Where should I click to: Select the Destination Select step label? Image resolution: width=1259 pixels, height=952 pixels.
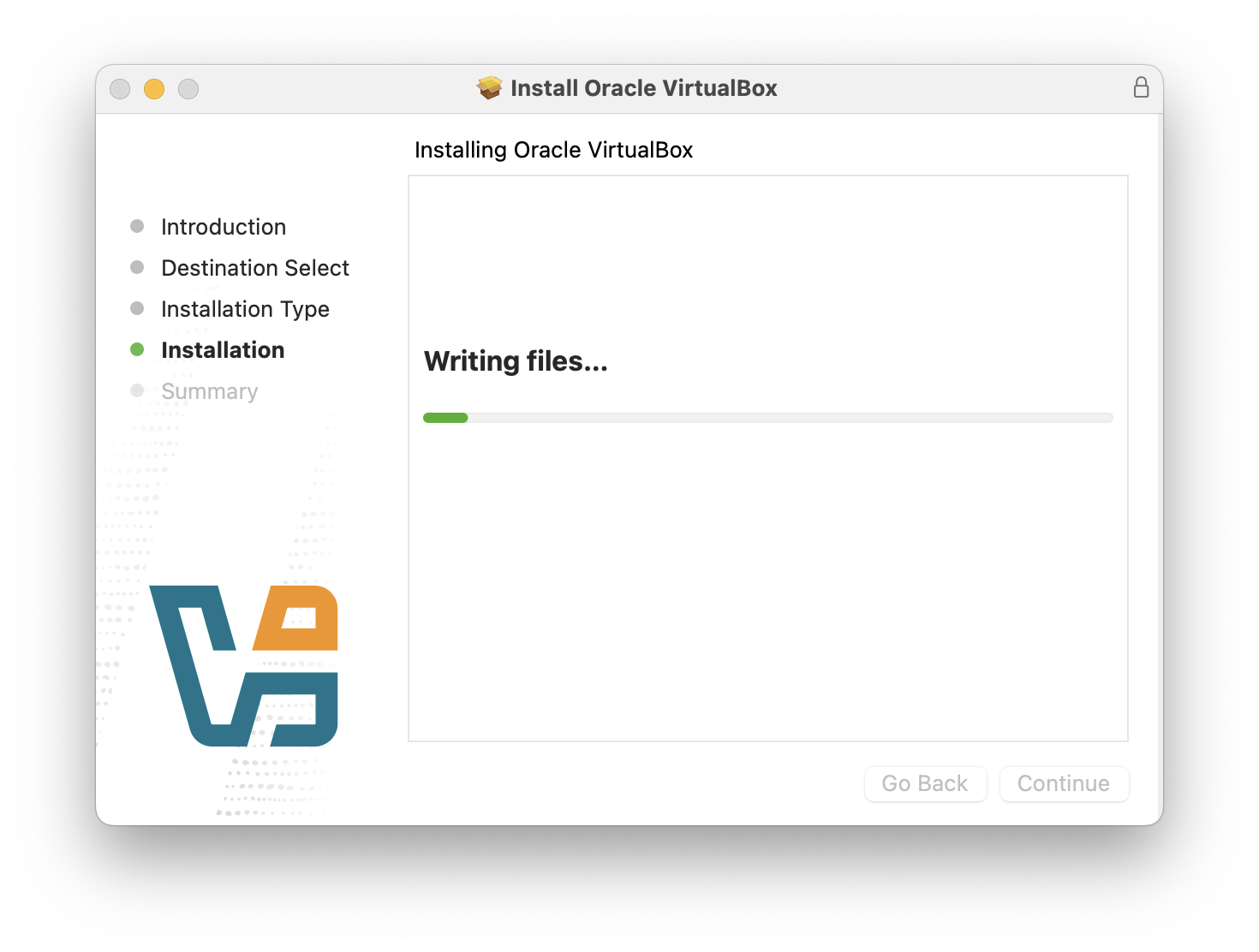(255, 268)
